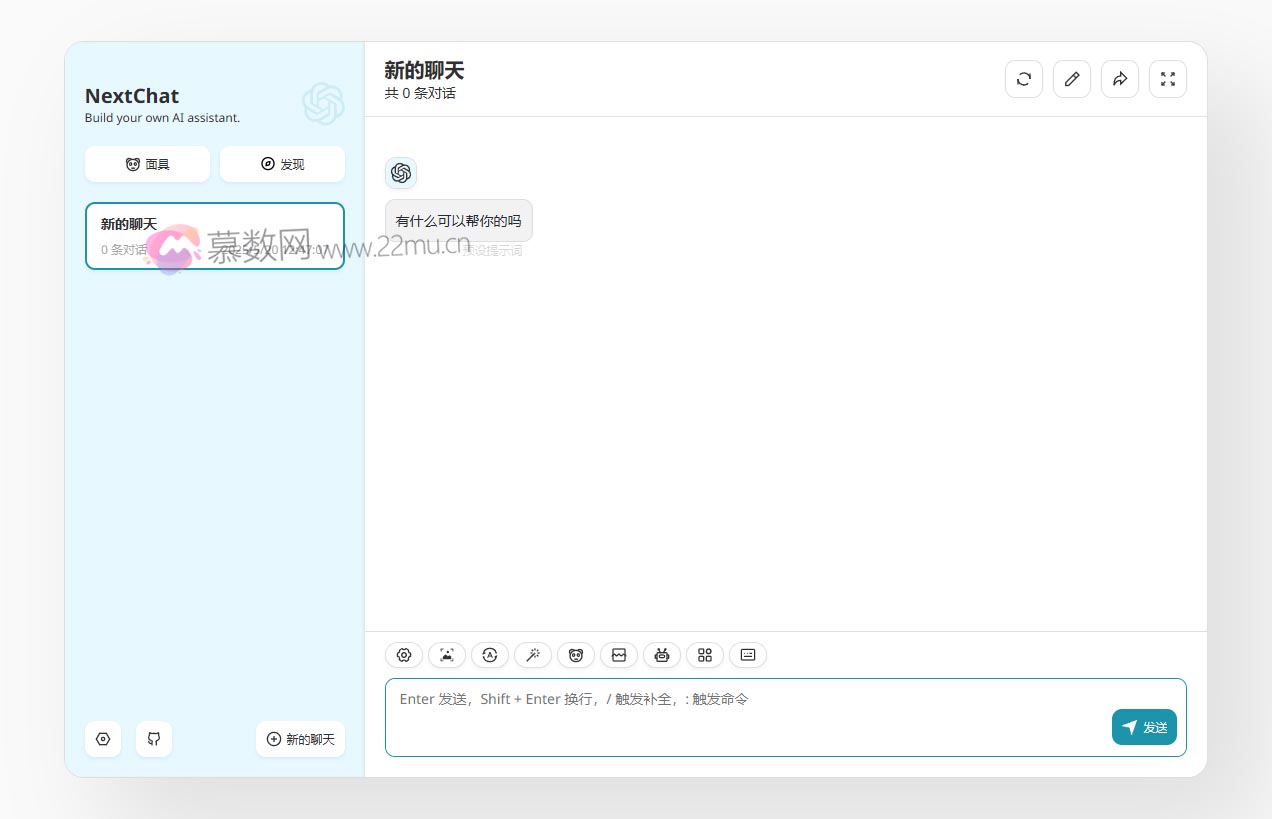Viewport: 1272px width, 819px height.
Task: Toggle fullscreen mode for the chat
Action: coord(1167,78)
